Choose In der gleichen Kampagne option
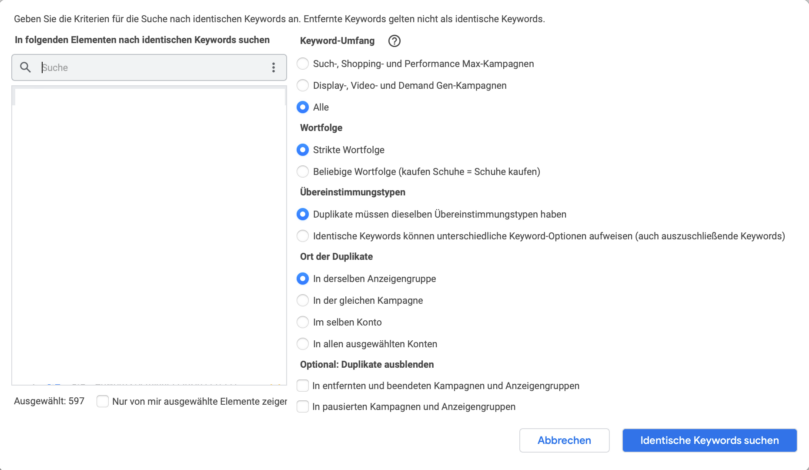This screenshot has width=809, height=470. click(303, 300)
